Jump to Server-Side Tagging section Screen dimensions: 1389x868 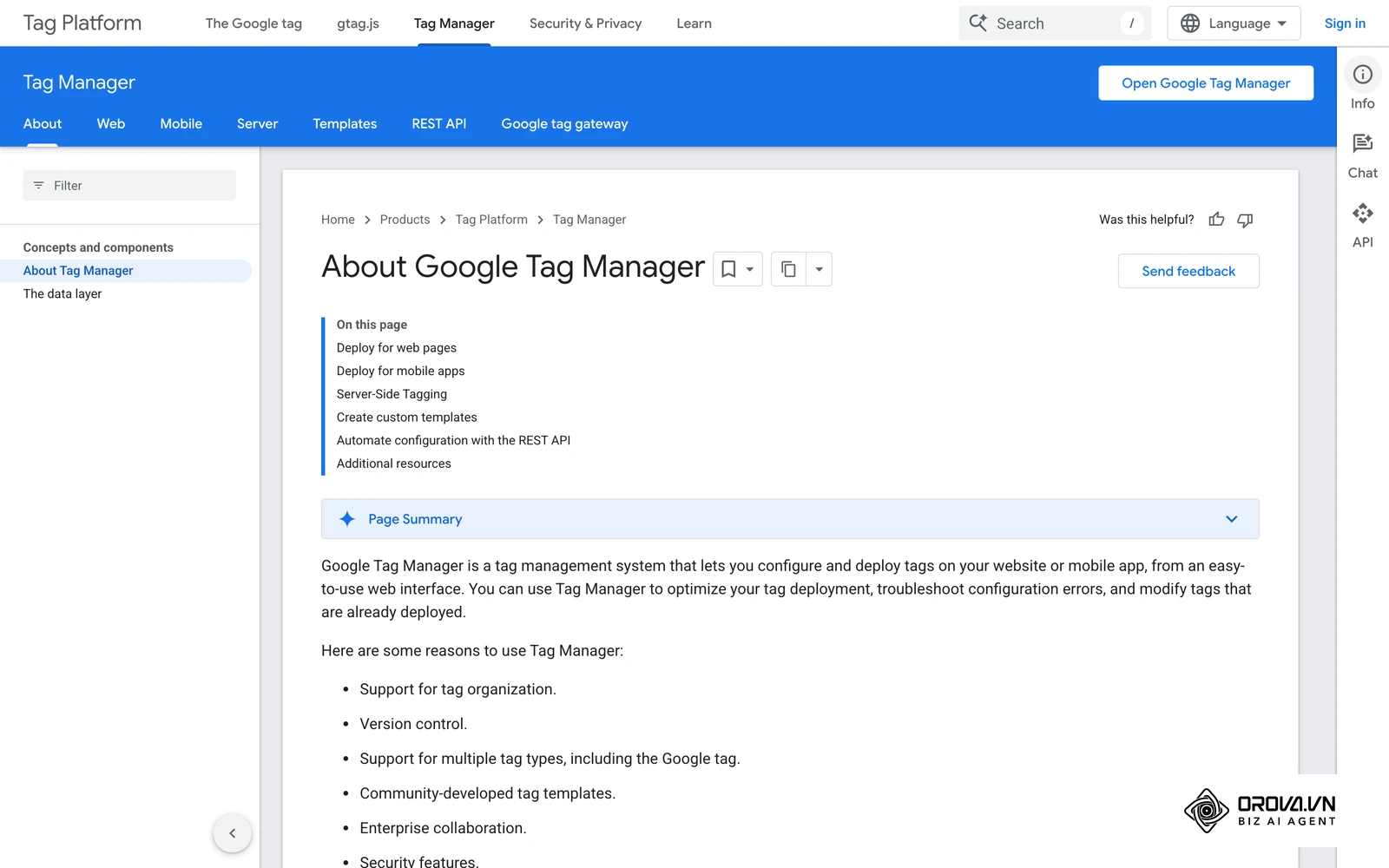pyautogui.click(x=392, y=394)
